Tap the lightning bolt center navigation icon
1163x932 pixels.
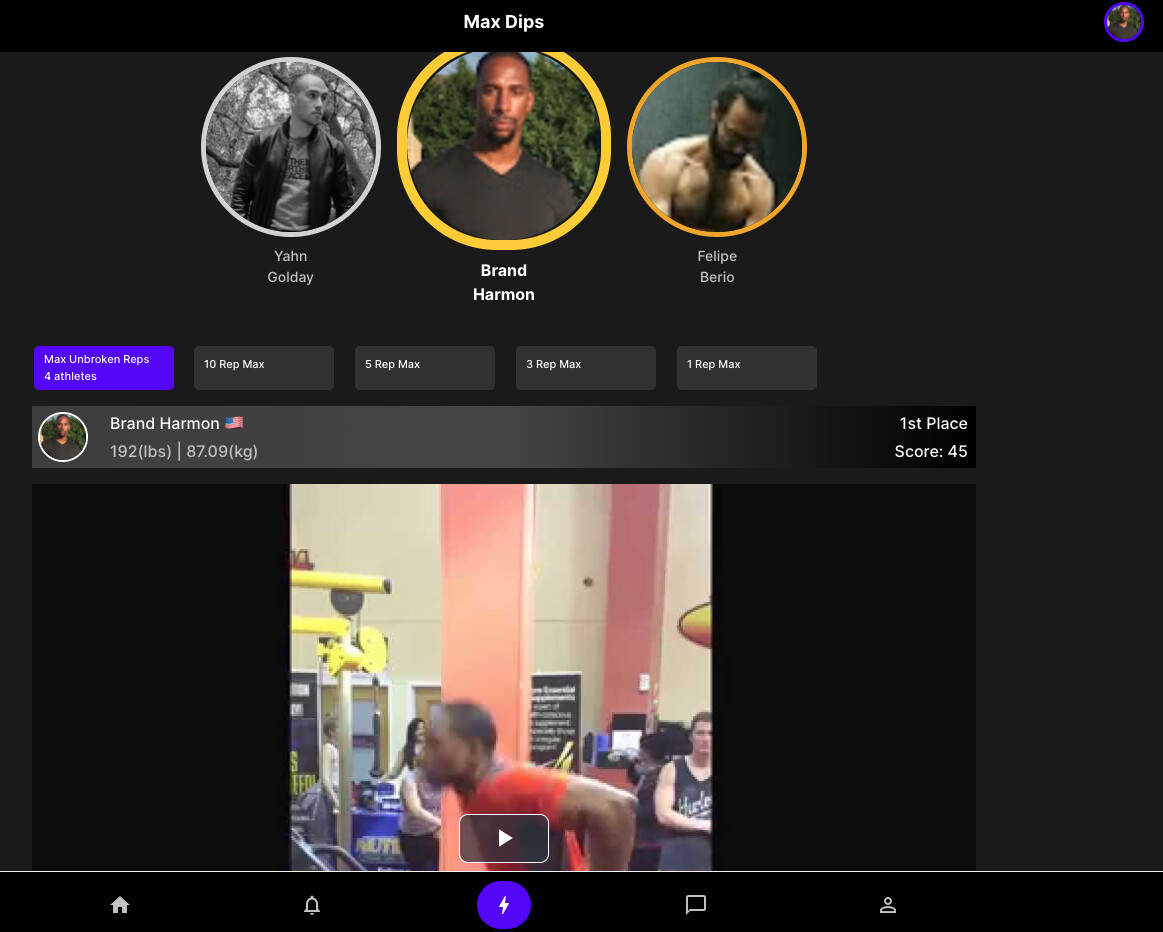[504, 904]
